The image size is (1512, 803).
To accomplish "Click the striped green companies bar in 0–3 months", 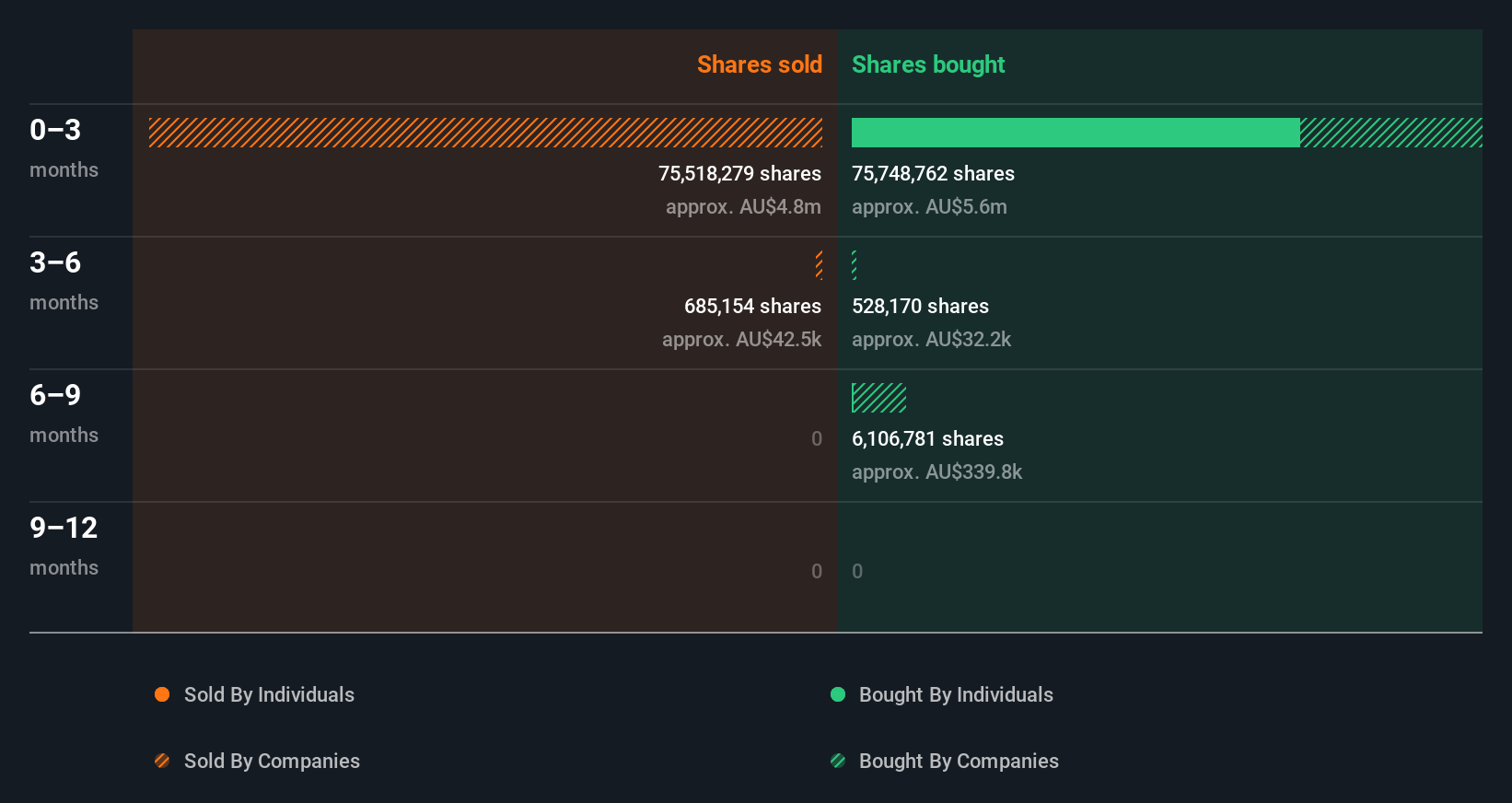I will tap(1391, 133).
